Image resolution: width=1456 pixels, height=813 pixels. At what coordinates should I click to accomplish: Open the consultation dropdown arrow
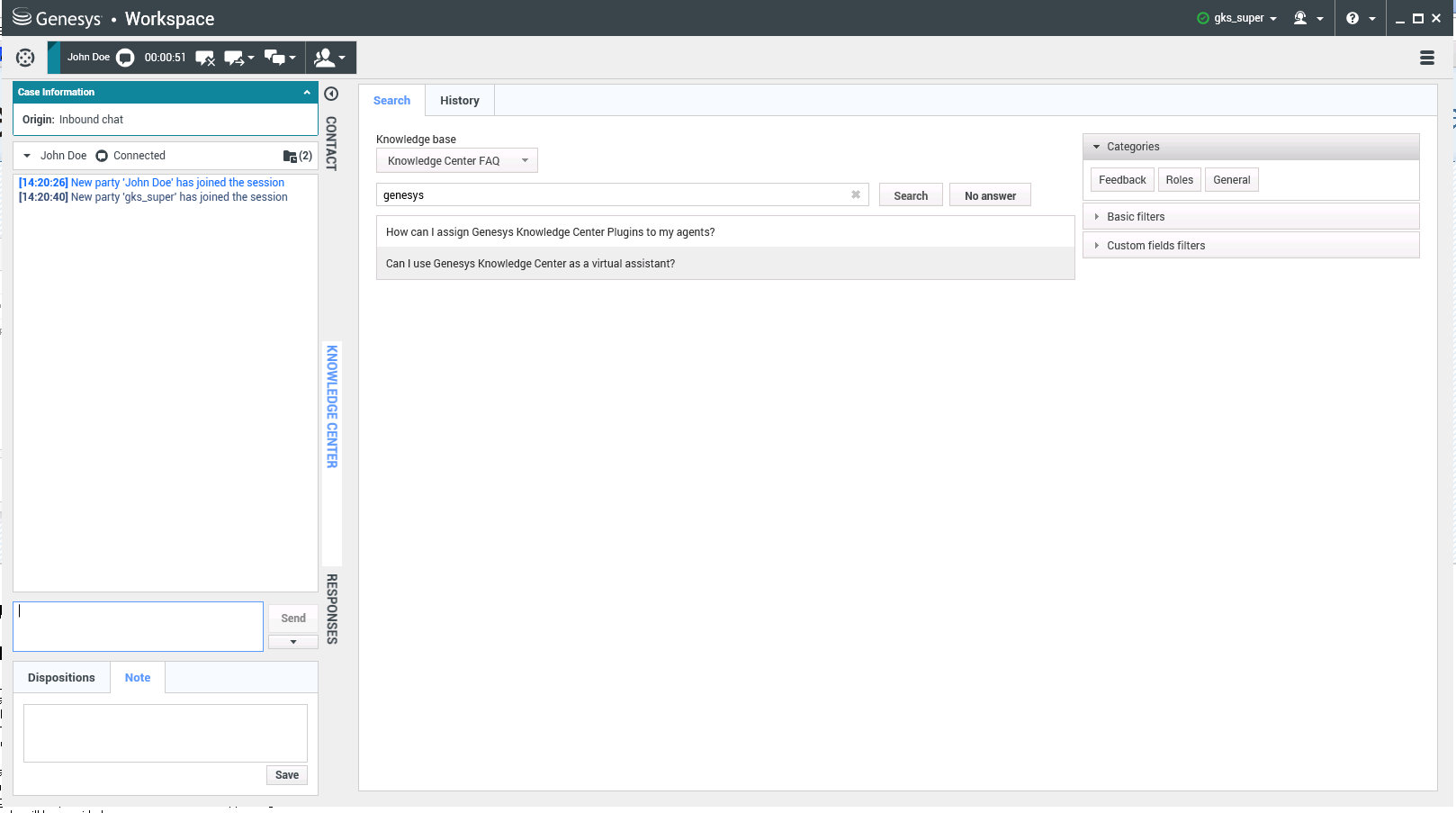(342, 59)
